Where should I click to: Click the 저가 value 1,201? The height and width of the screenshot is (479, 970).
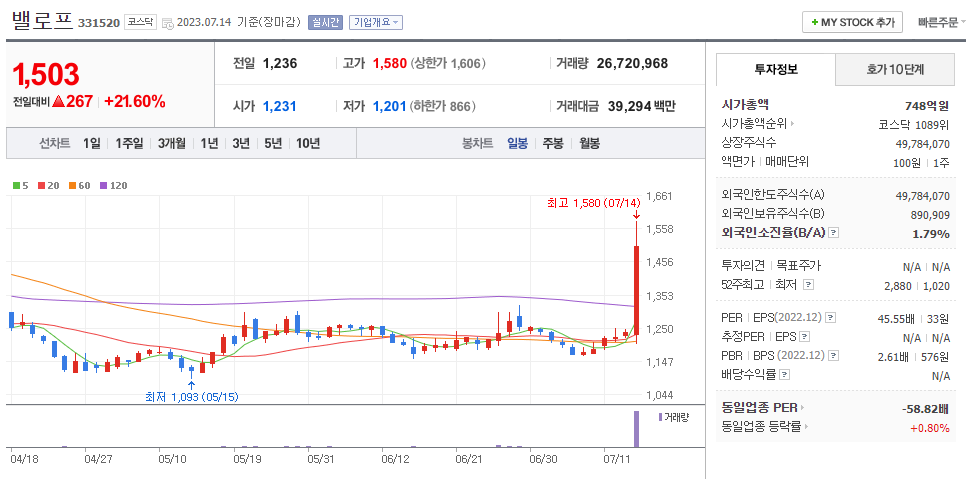(x=389, y=106)
